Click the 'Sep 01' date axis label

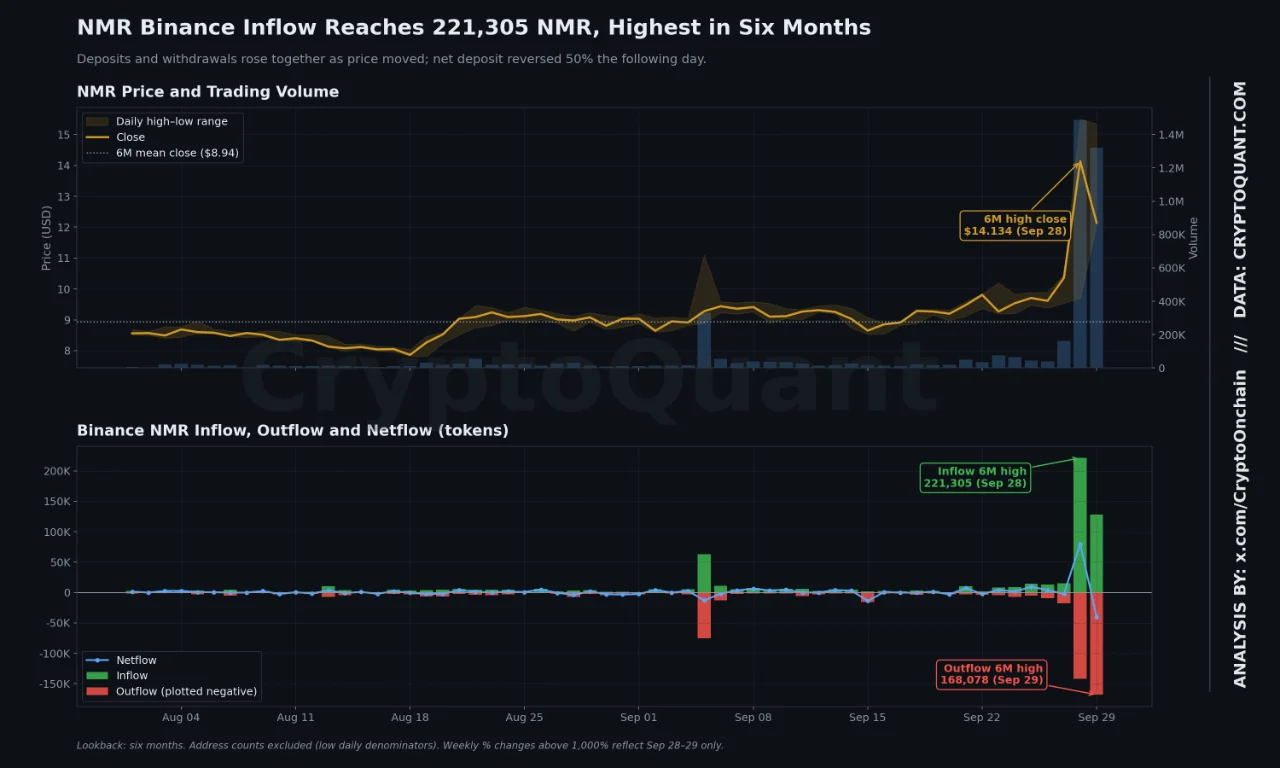(638, 717)
